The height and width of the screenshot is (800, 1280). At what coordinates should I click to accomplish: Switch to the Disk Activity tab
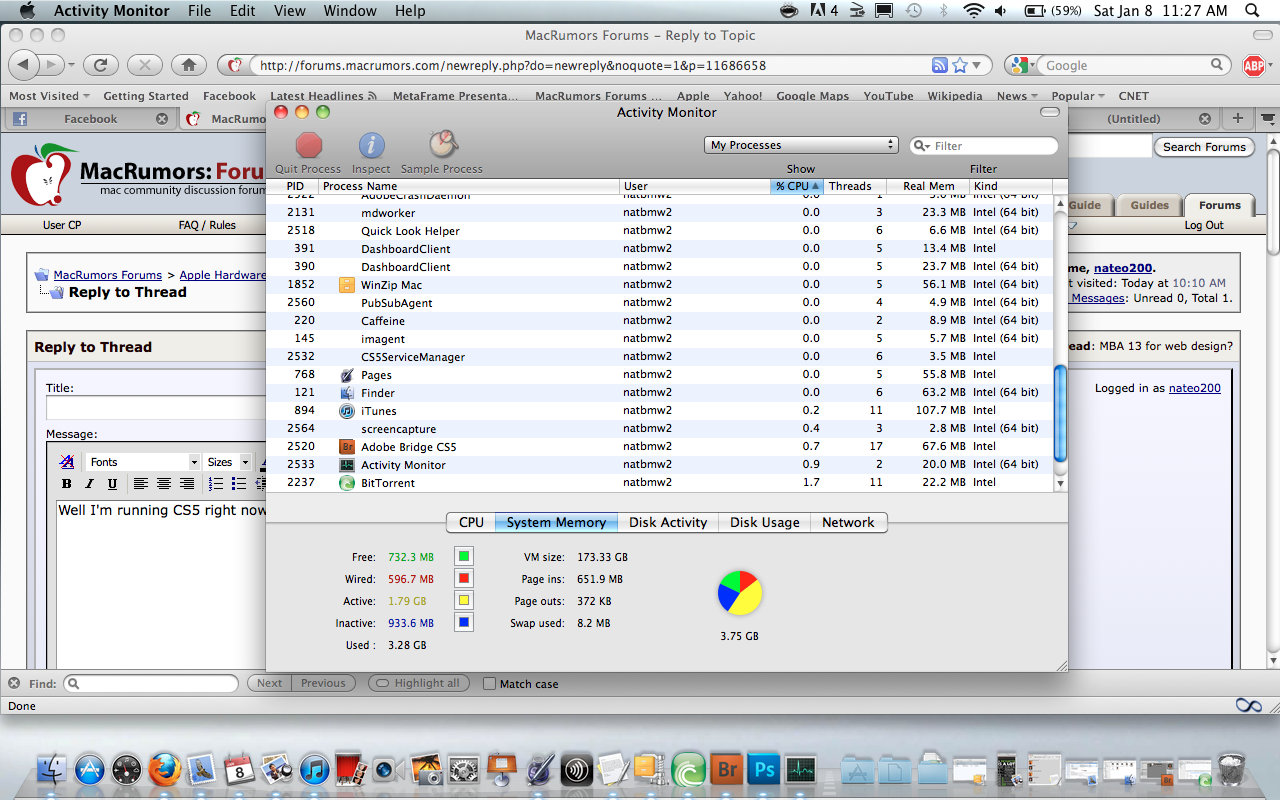click(x=668, y=523)
